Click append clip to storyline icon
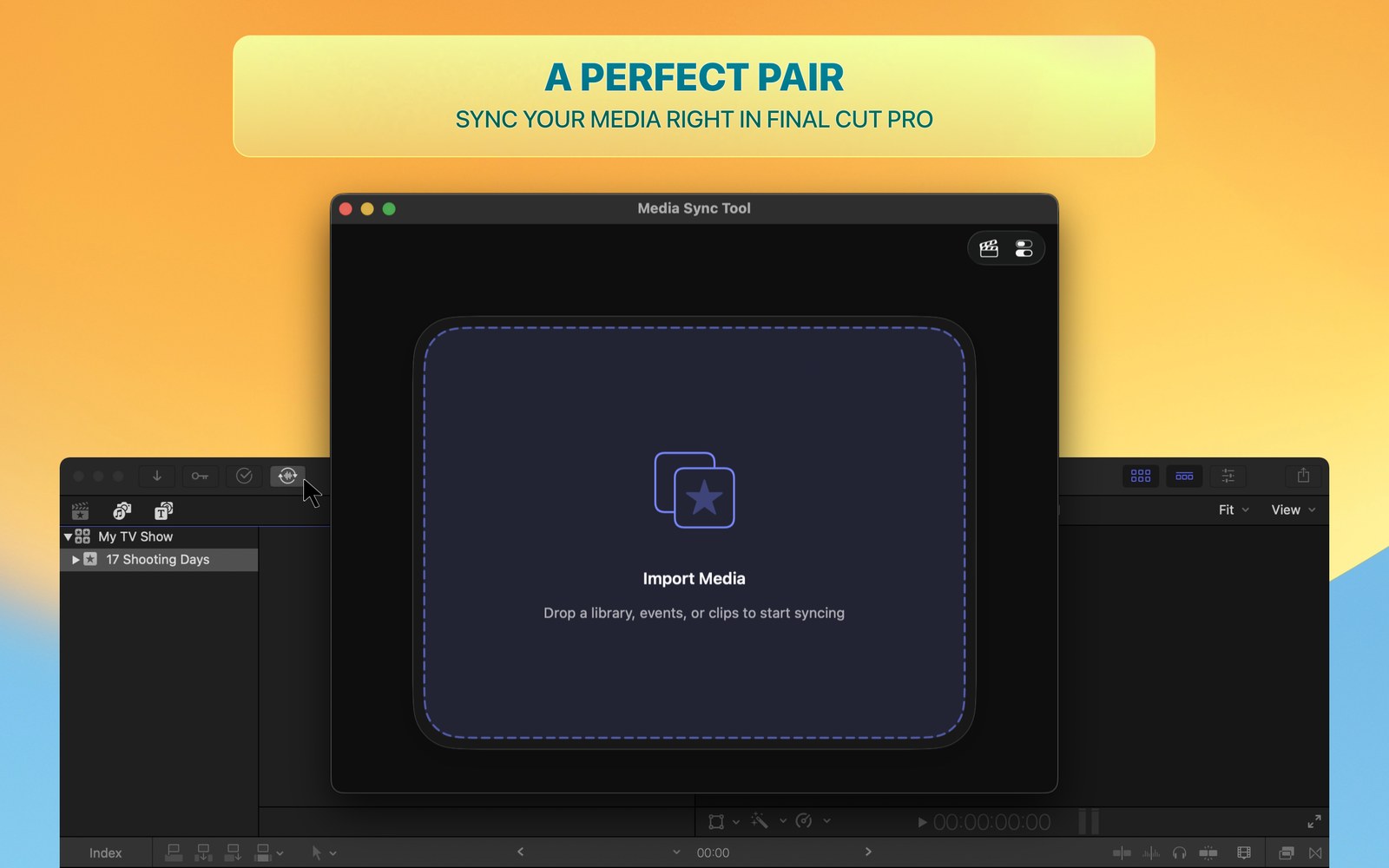This screenshot has width=1389, height=868. click(233, 852)
